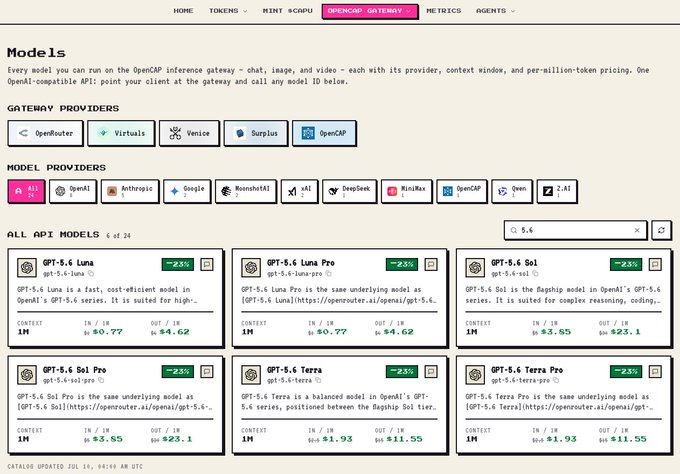Click the -23% badge on GPT-5.6 Sol
680x474 pixels.
click(x=626, y=264)
